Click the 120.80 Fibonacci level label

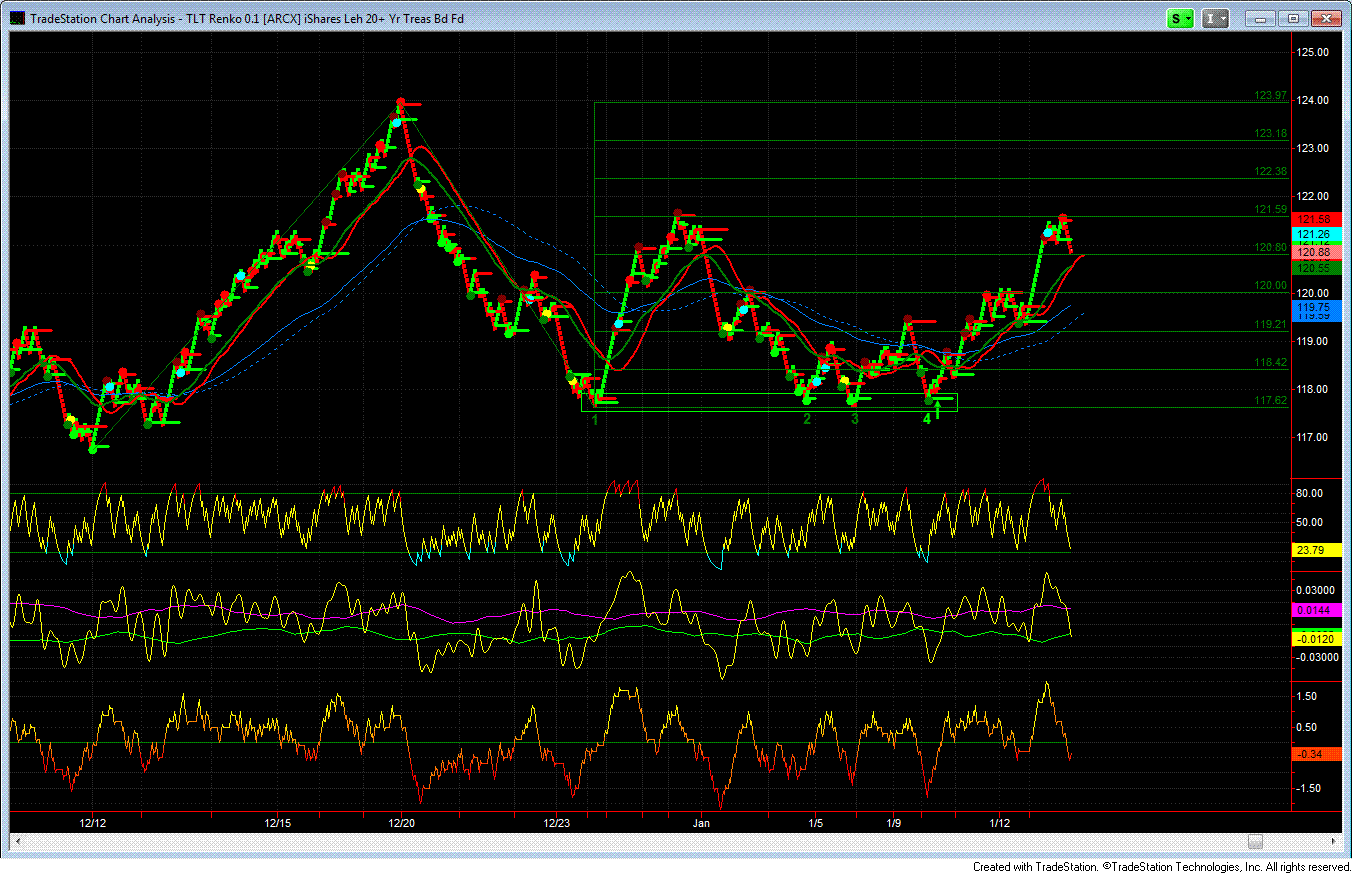tap(1270, 248)
